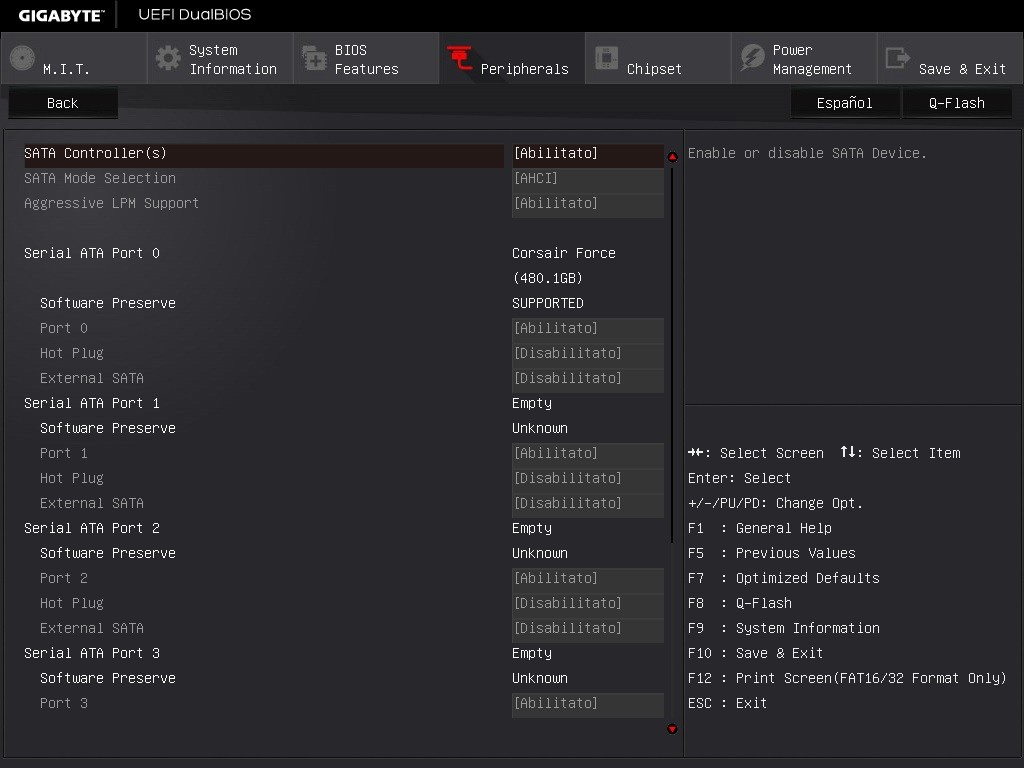
Task: Open SATA Mode Selection AHCI dropdown
Action: pyautogui.click(x=587, y=179)
